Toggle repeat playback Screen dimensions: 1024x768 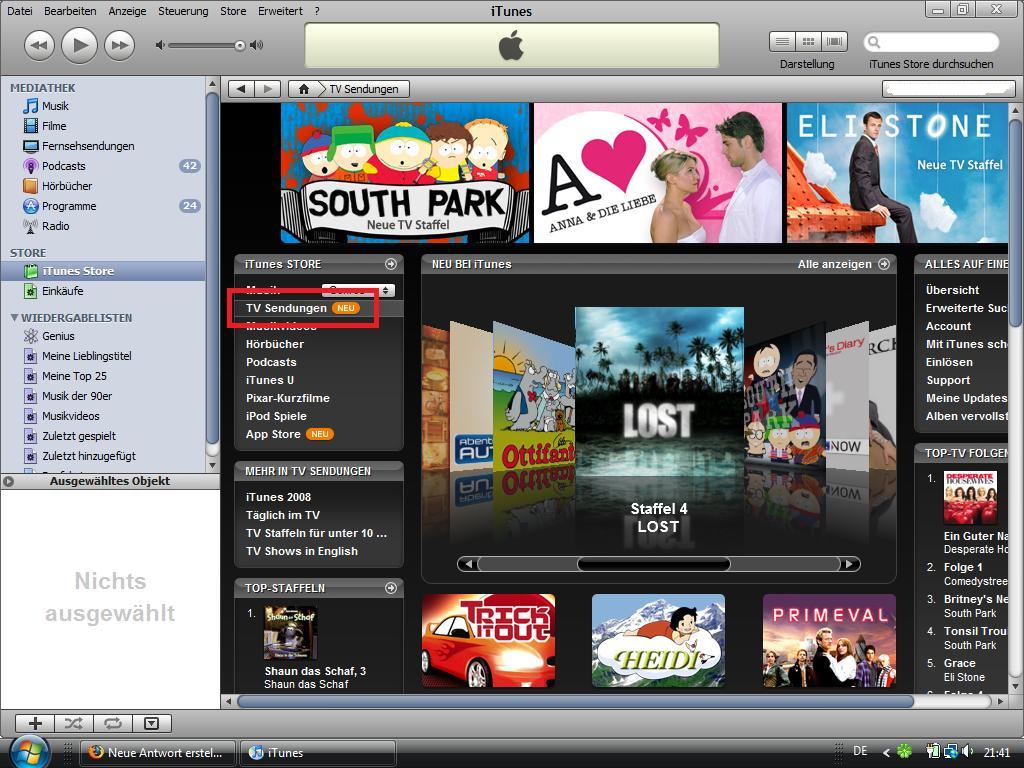click(113, 723)
